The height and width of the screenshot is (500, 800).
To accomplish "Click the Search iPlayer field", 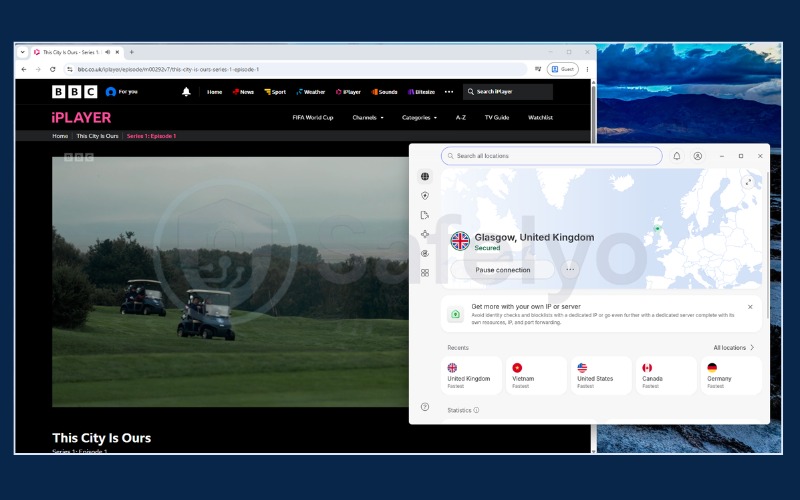I will point(508,92).
